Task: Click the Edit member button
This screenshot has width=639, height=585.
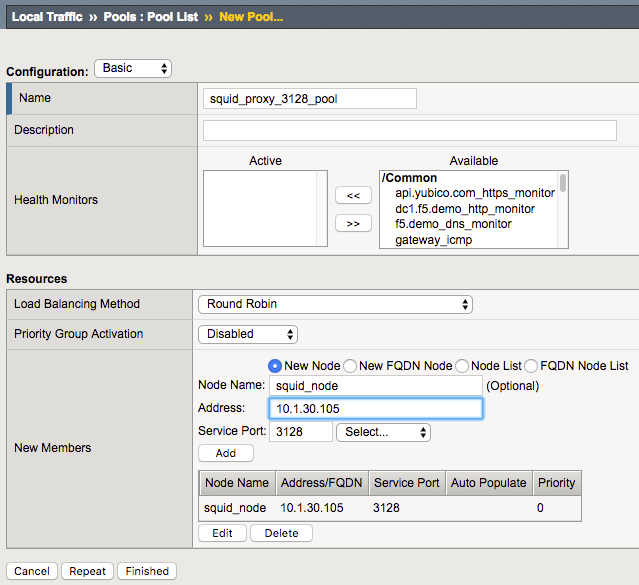Action: [x=222, y=533]
